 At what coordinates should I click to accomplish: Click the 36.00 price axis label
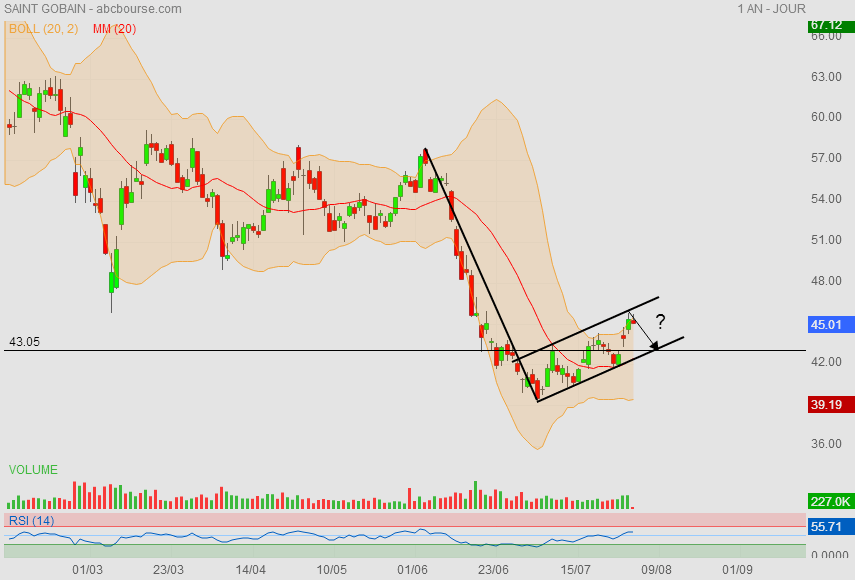pyautogui.click(x=826, y=444)
